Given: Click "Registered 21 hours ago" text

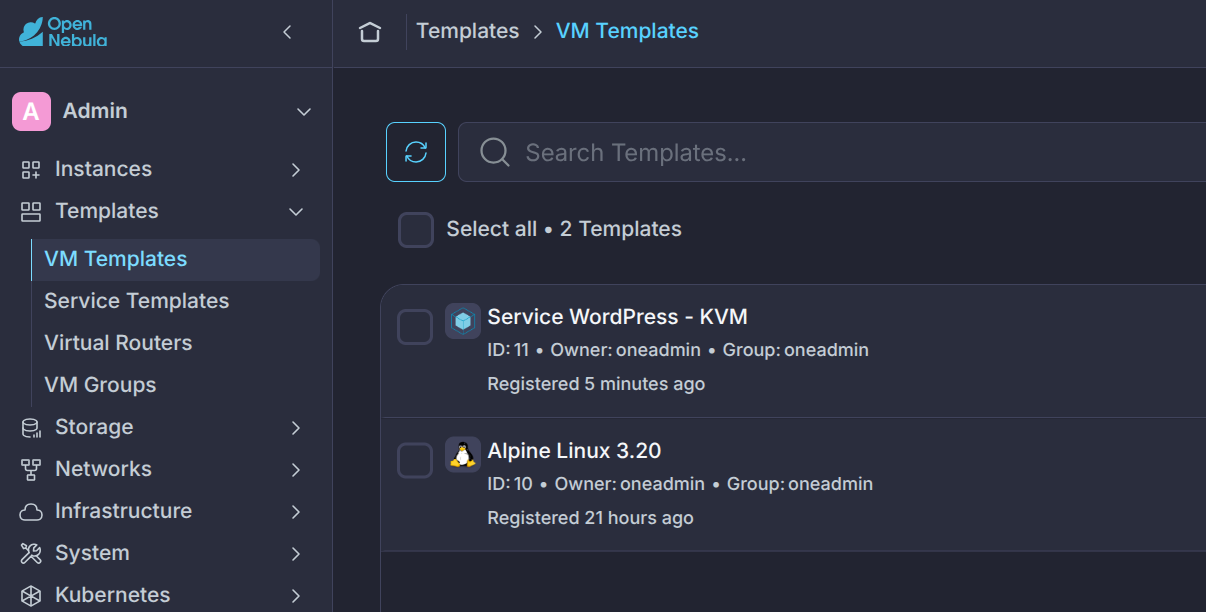Looking at the screenshot, I should click(590, 518).
